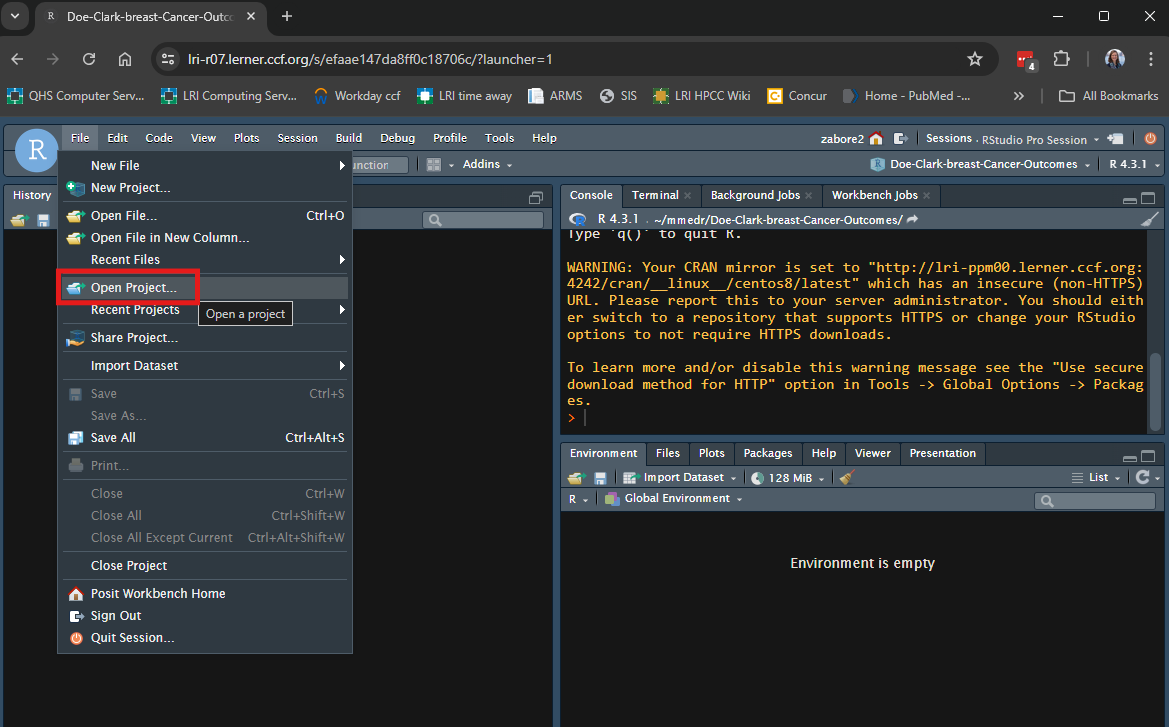Click the console input prompt line
The width and height of the screenshot is (1169, 727).
point(855,418)
